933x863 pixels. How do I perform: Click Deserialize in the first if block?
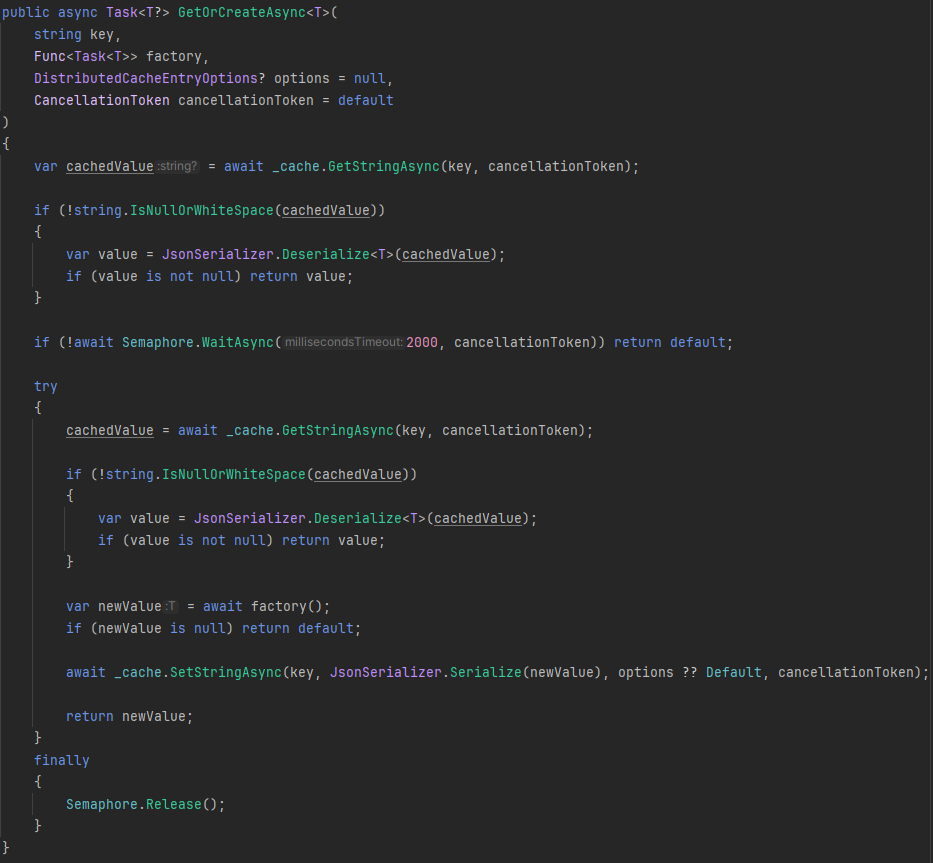(326, 255)
